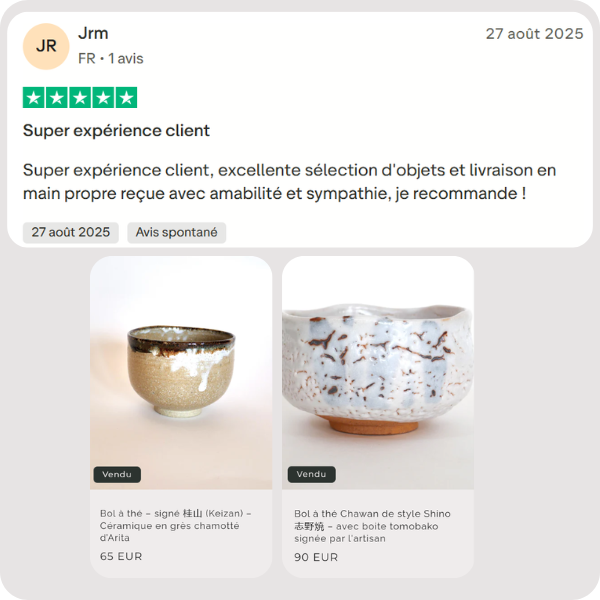The height and width of the screenshot is (600, 600).
Task: Click the JR avatar circle
Action: tap(46, 46)
